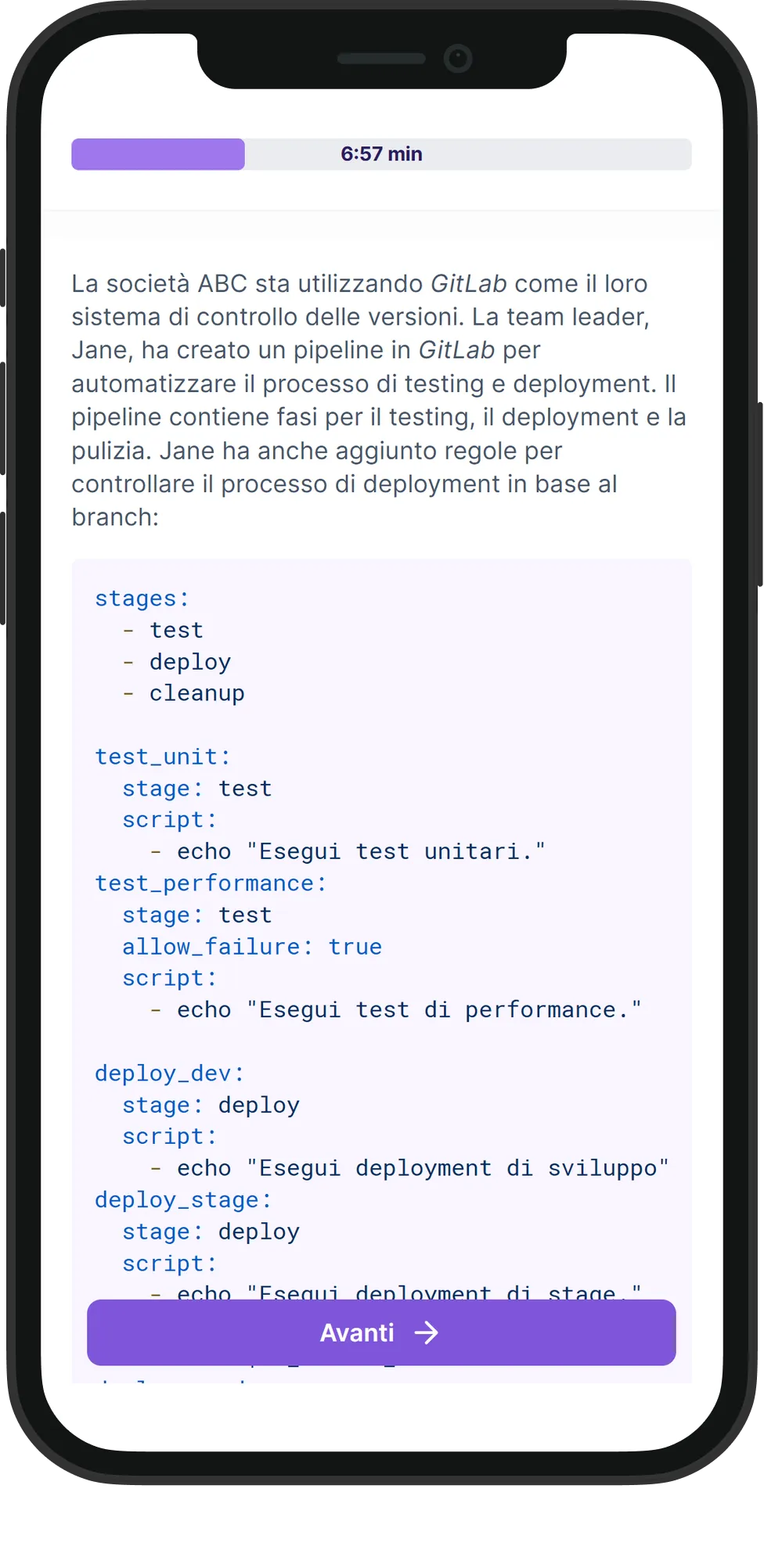Click the Avanti button
Image resolution: width=764 pixels, height=1568 pixels.
(381, 1332)
